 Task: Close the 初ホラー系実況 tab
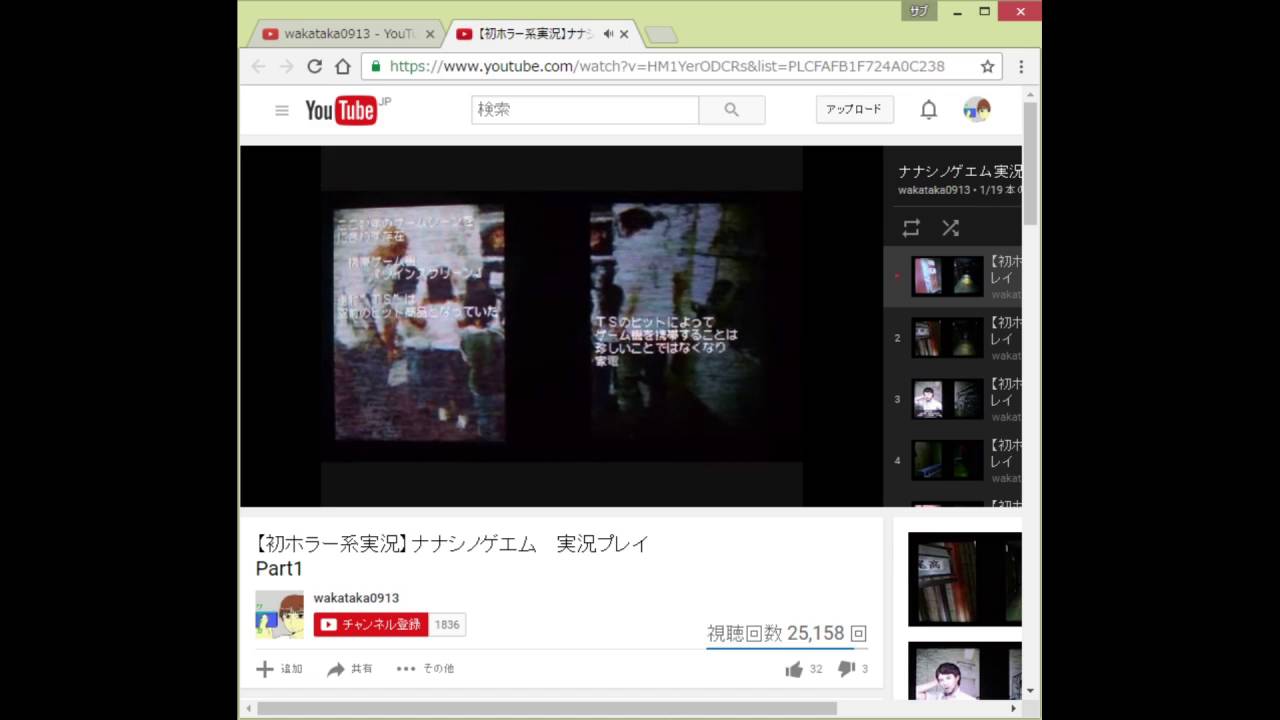[x=624, y=34]
